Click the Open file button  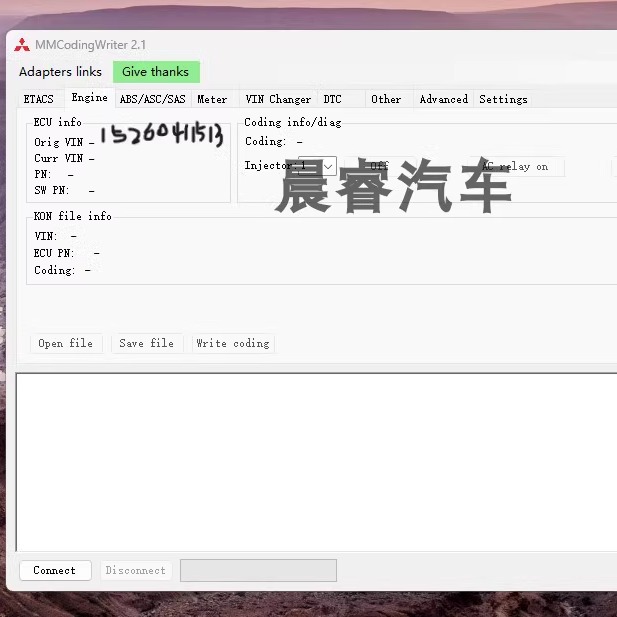[66, 344]
